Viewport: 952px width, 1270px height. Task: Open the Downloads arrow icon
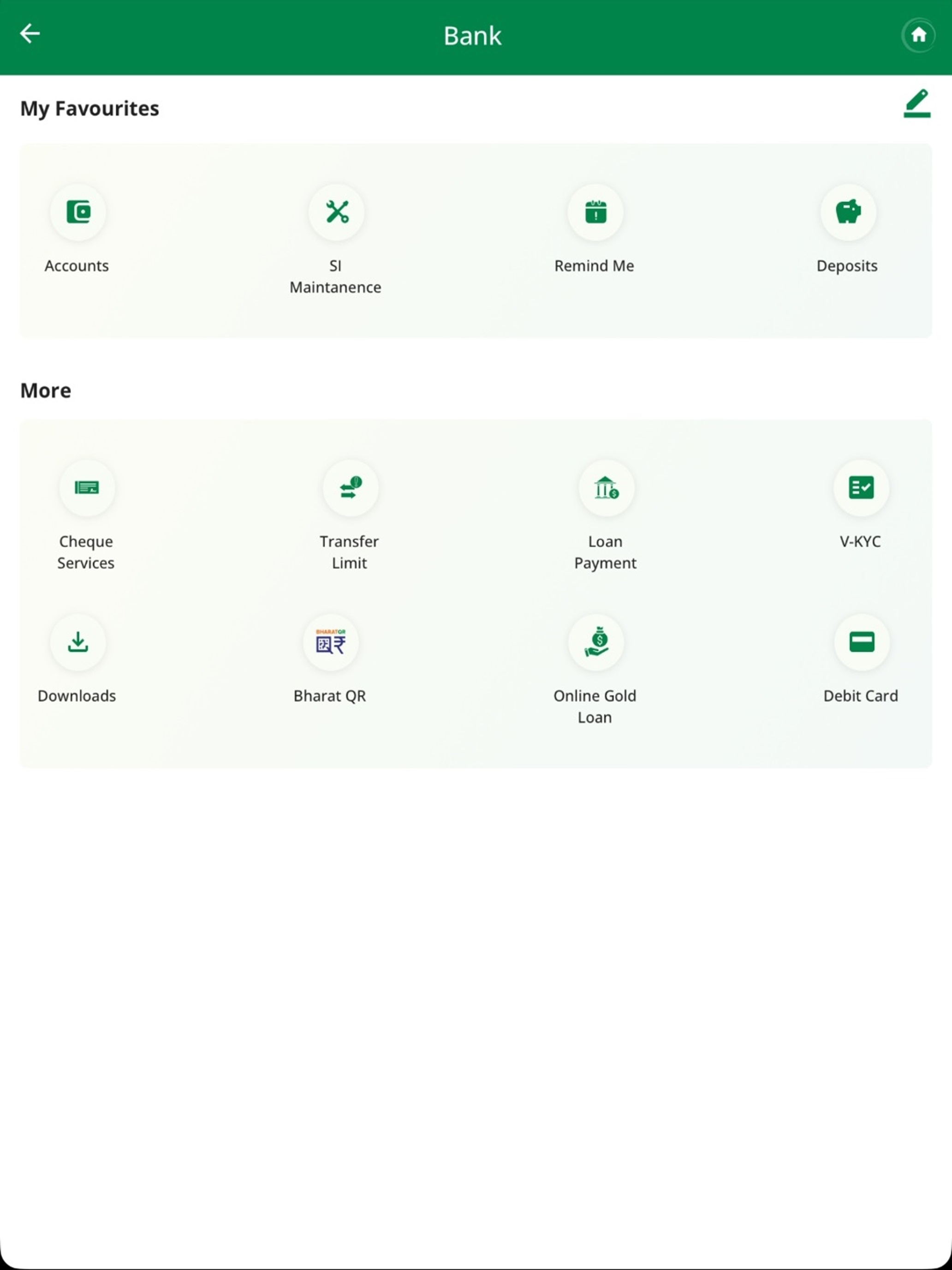pyautogui.click(x=78, y=642)
